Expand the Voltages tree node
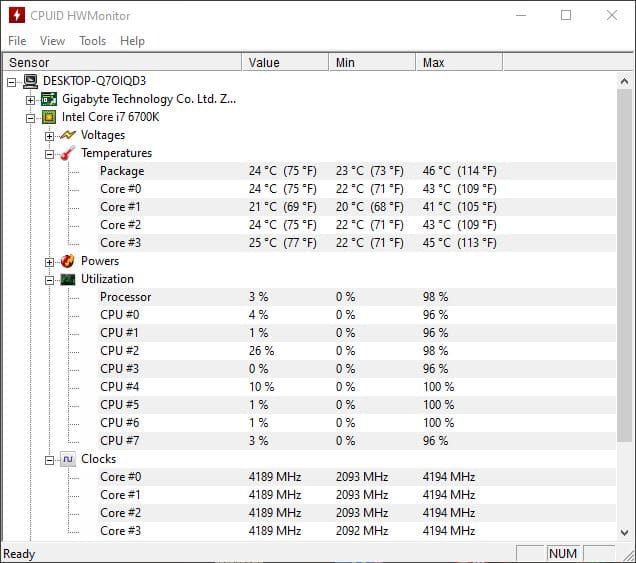 coord(49,135)
